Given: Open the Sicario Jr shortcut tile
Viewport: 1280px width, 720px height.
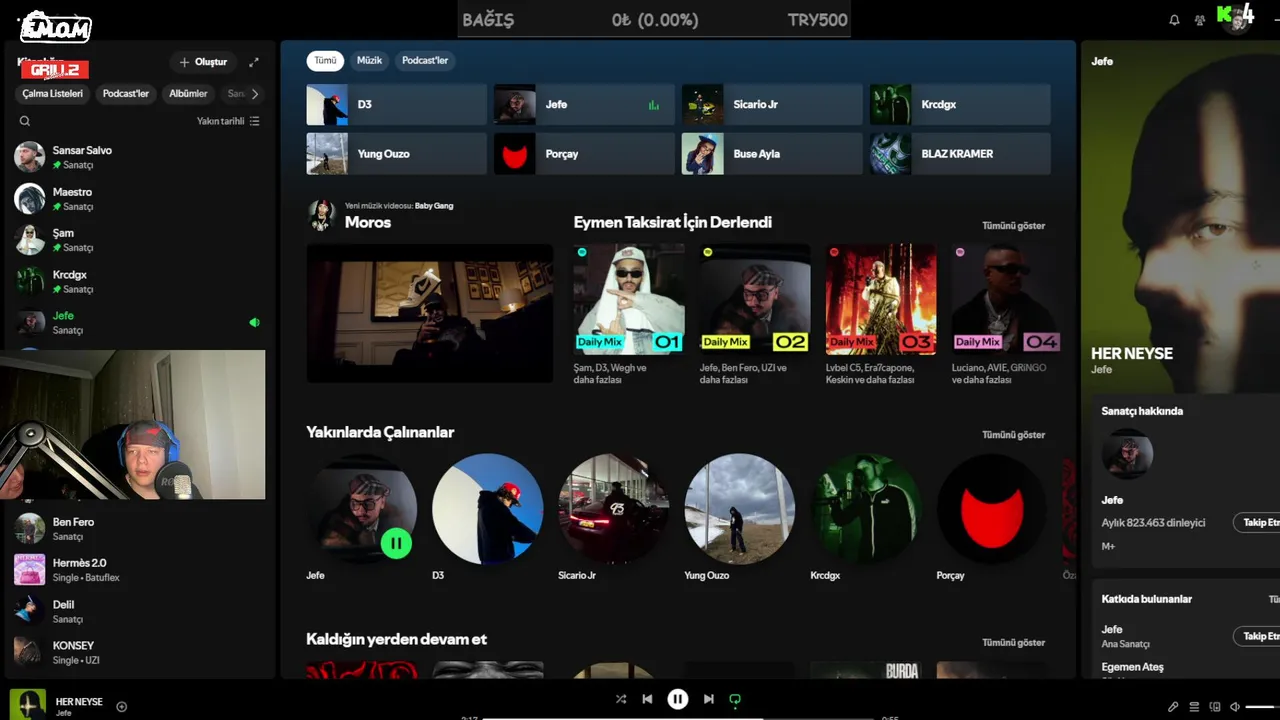Looking at the screenshot, I should click(x=772, y=105).
